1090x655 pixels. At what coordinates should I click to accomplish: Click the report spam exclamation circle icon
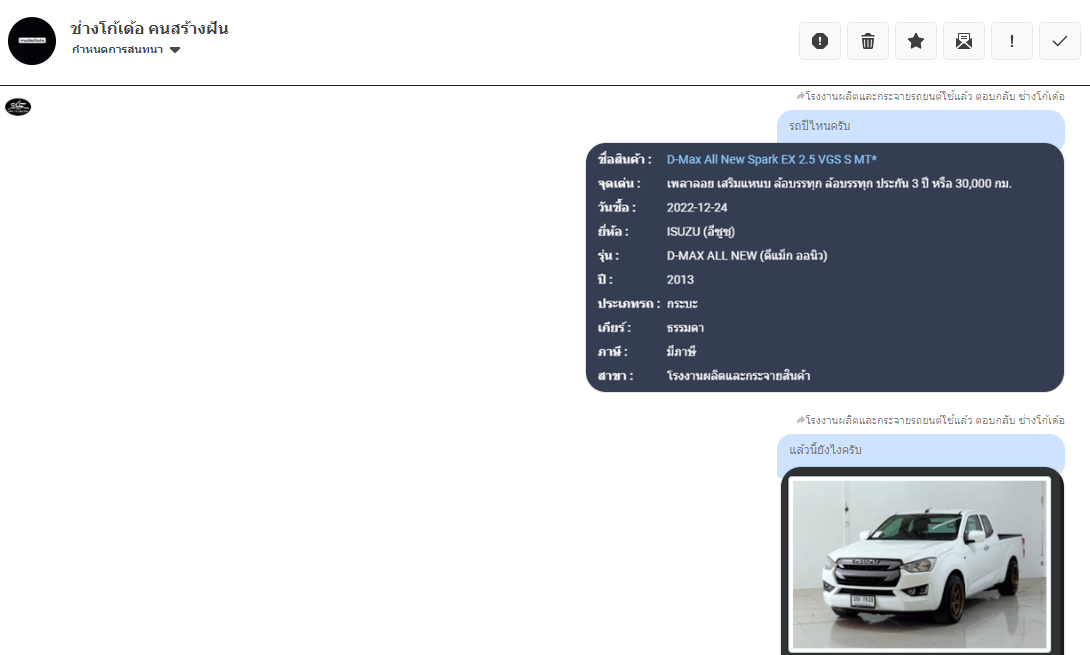tap(820, 41)
